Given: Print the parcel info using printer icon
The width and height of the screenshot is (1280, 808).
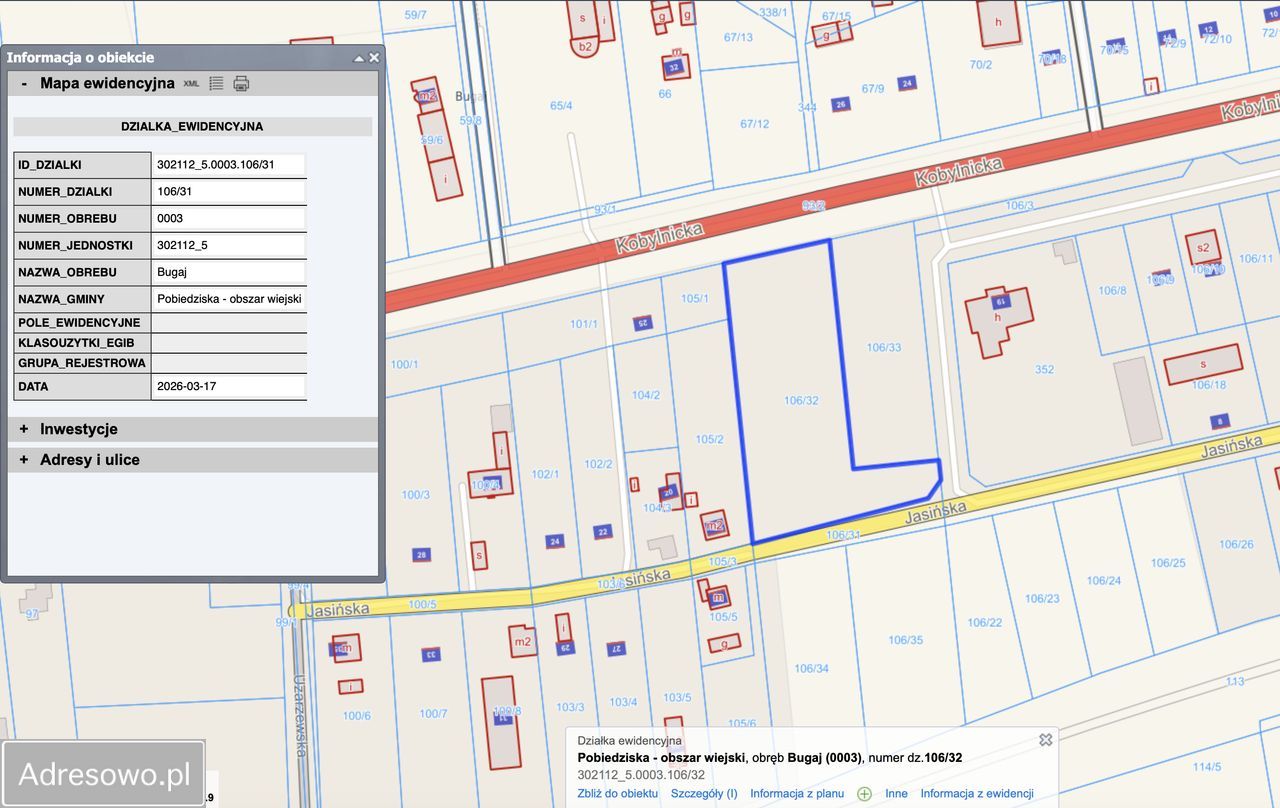Looking at the screenshot, I should pyautogui.click(x=241, y=84).
